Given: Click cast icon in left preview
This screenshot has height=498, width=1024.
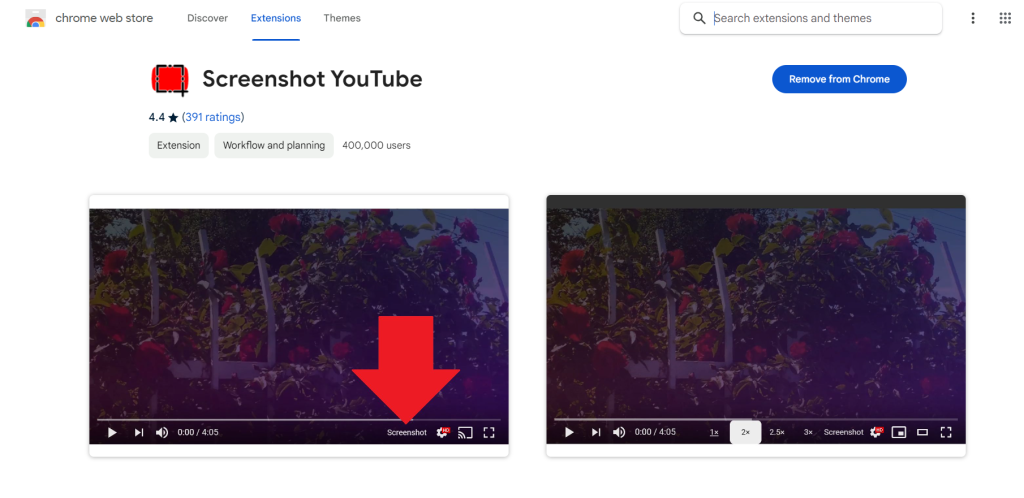Looking at the screenshot, I should tap(465, 432).
